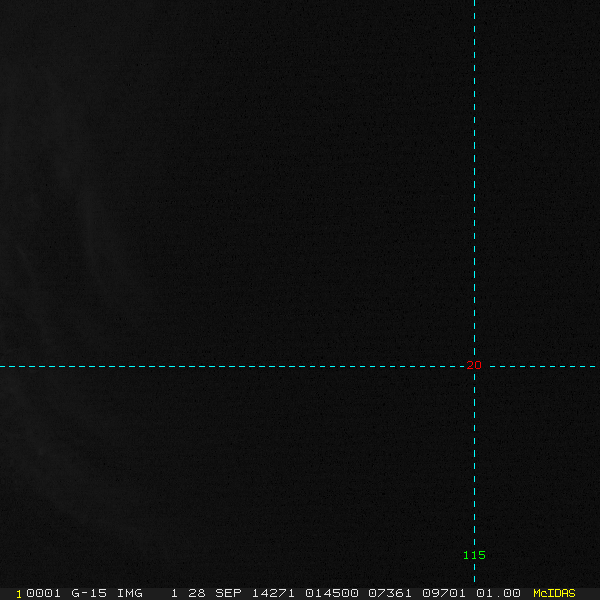
Task: Click the band number 1 after IMG
Action: (174, 593)
